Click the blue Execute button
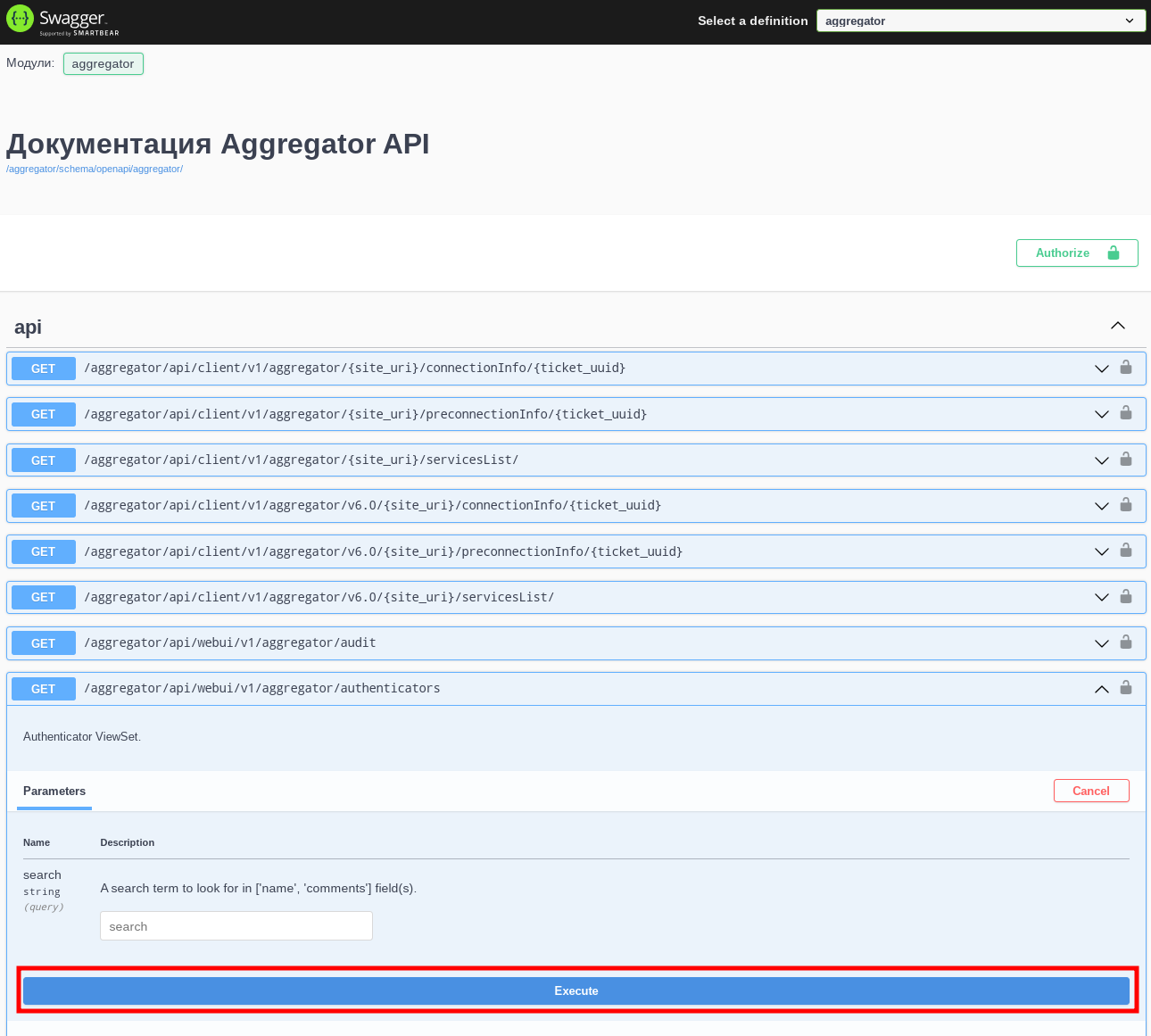The height and width of the screenshot is (1036, 1151). pos(576,990)
